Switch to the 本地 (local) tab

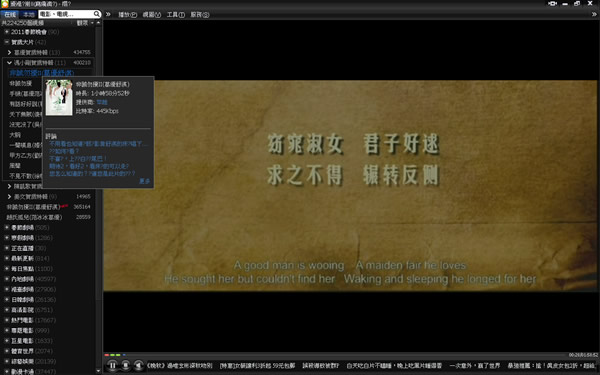tap(28, 15)
